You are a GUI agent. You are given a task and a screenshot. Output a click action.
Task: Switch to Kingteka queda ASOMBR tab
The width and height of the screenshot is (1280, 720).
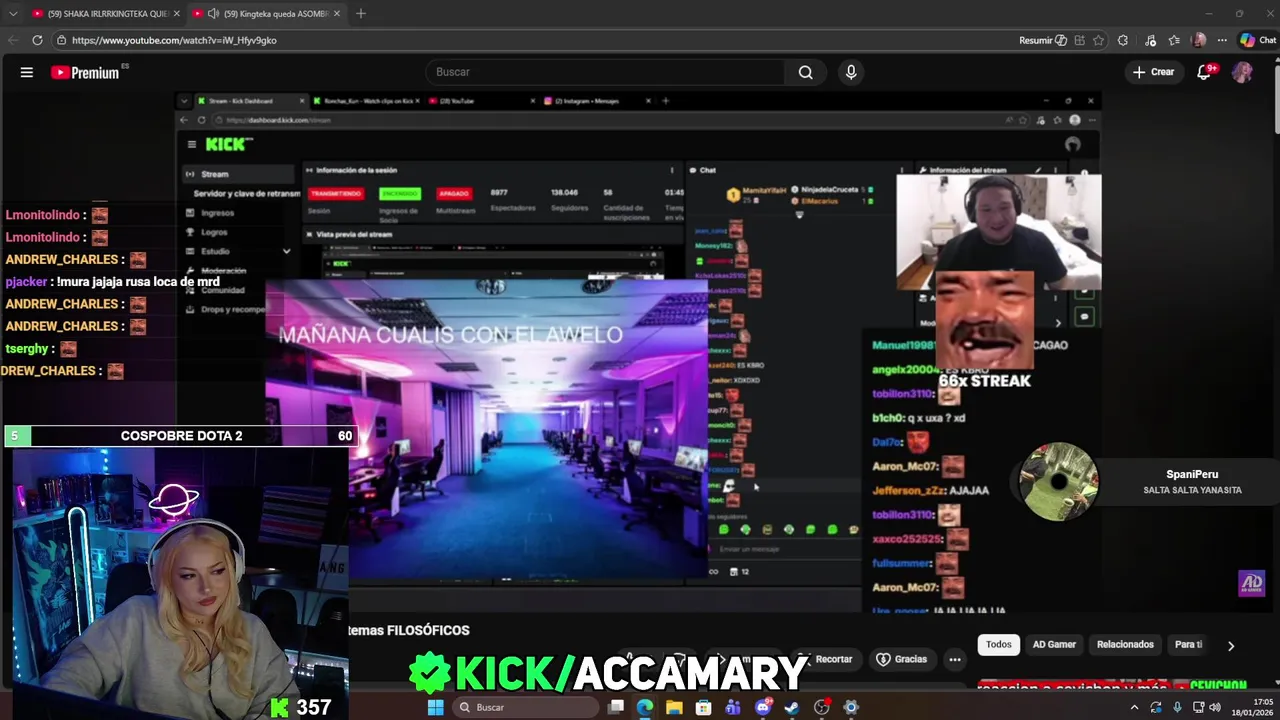[x=266, y=13]
